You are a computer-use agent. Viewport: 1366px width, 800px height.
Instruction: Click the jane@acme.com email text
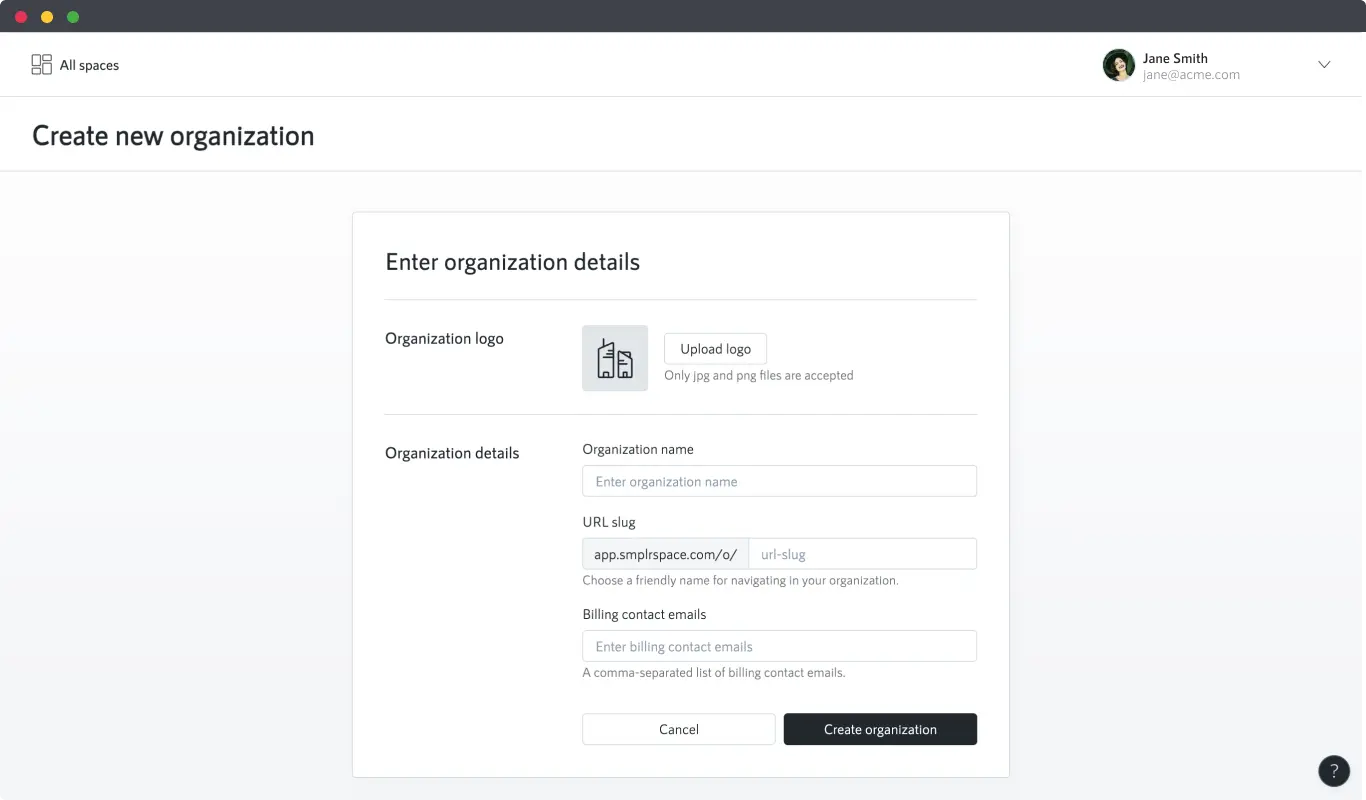[x=1191, y=75]
